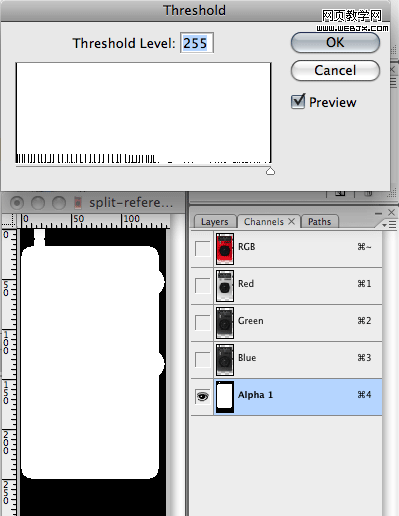399x516 pixels.
Task: Show the Green channel visibility box
Action: pyautogui.click(x=202, y=323)
